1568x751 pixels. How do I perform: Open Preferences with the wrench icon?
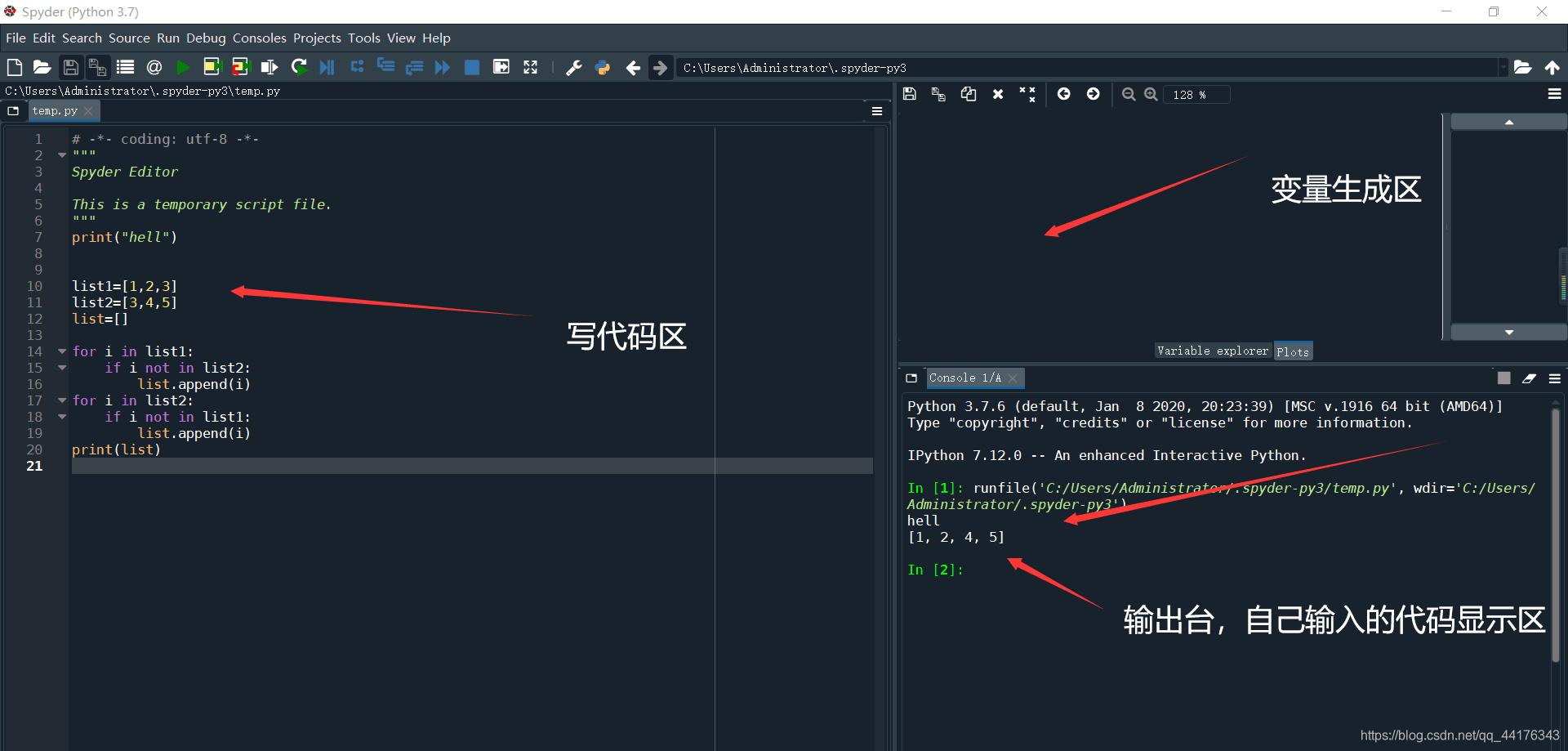(x=573, y=68)
